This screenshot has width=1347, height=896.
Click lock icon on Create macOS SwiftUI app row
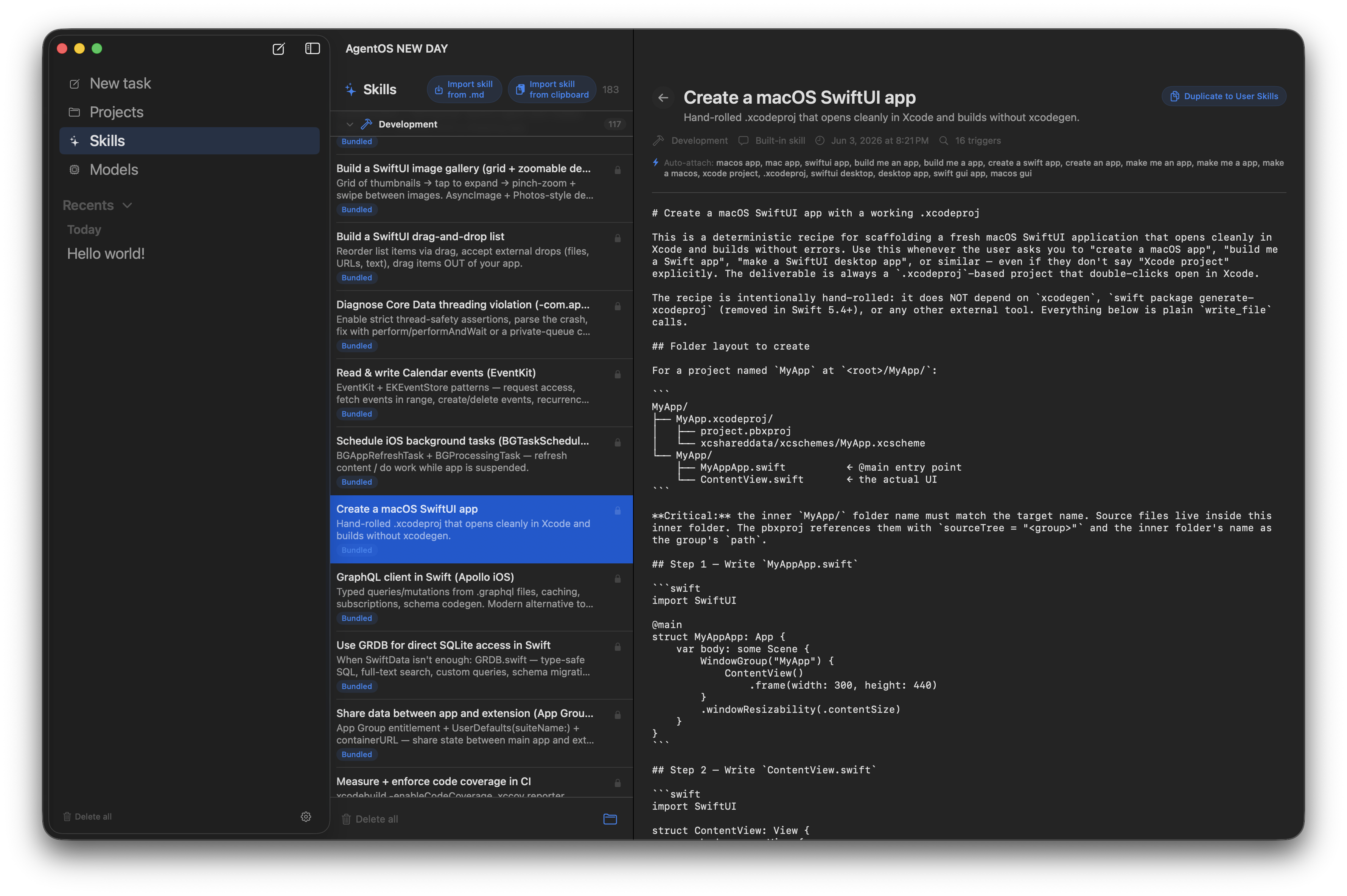618,510
